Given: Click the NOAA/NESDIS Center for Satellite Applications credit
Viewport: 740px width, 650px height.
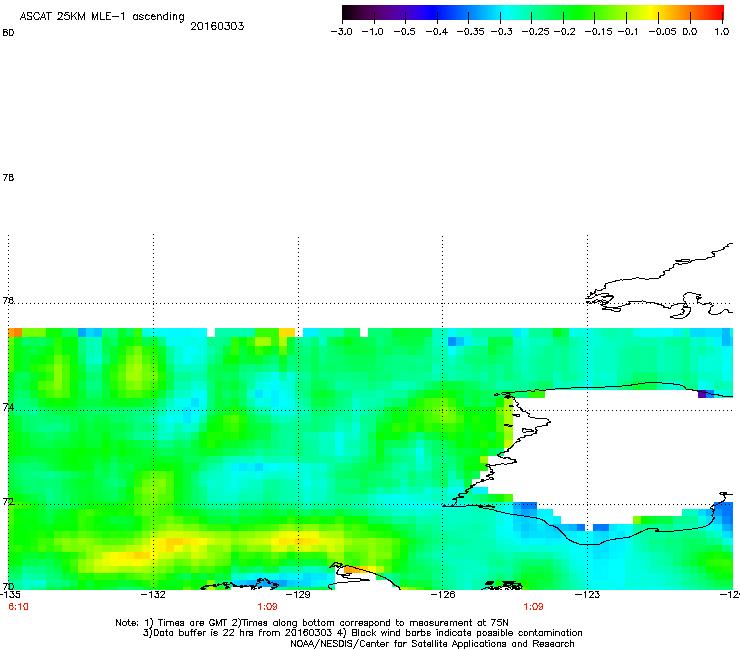Looking at the screenshot, I should [432, 644].
